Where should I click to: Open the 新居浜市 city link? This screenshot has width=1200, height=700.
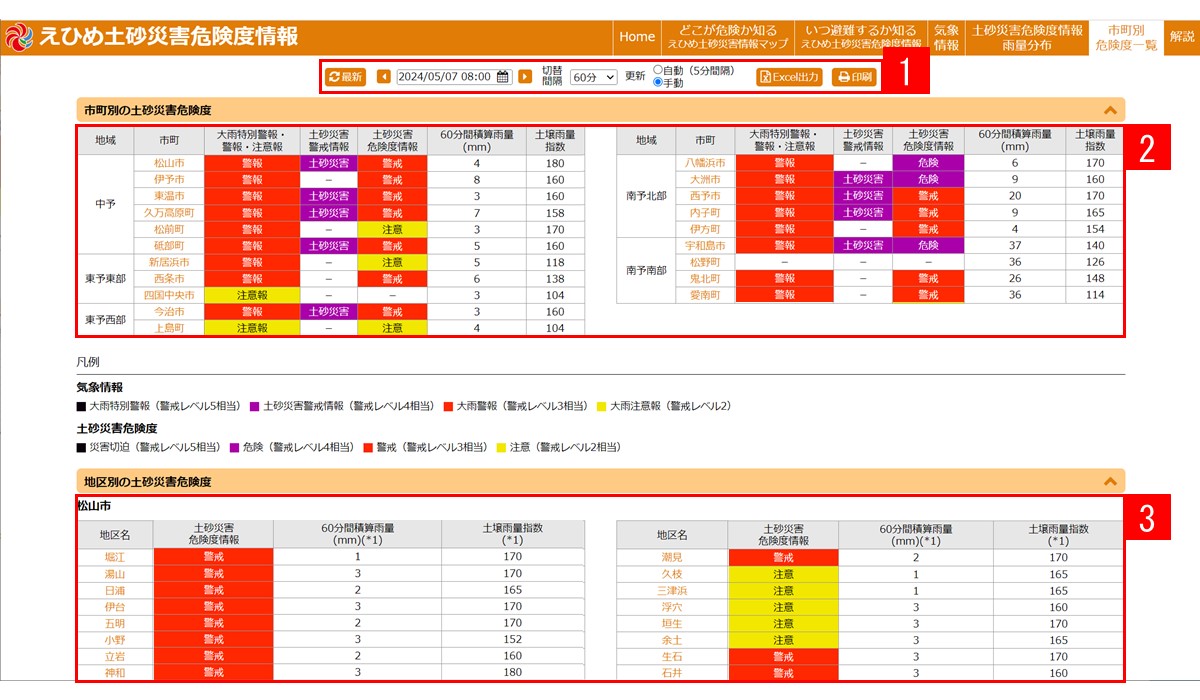[x=169, y=262]
